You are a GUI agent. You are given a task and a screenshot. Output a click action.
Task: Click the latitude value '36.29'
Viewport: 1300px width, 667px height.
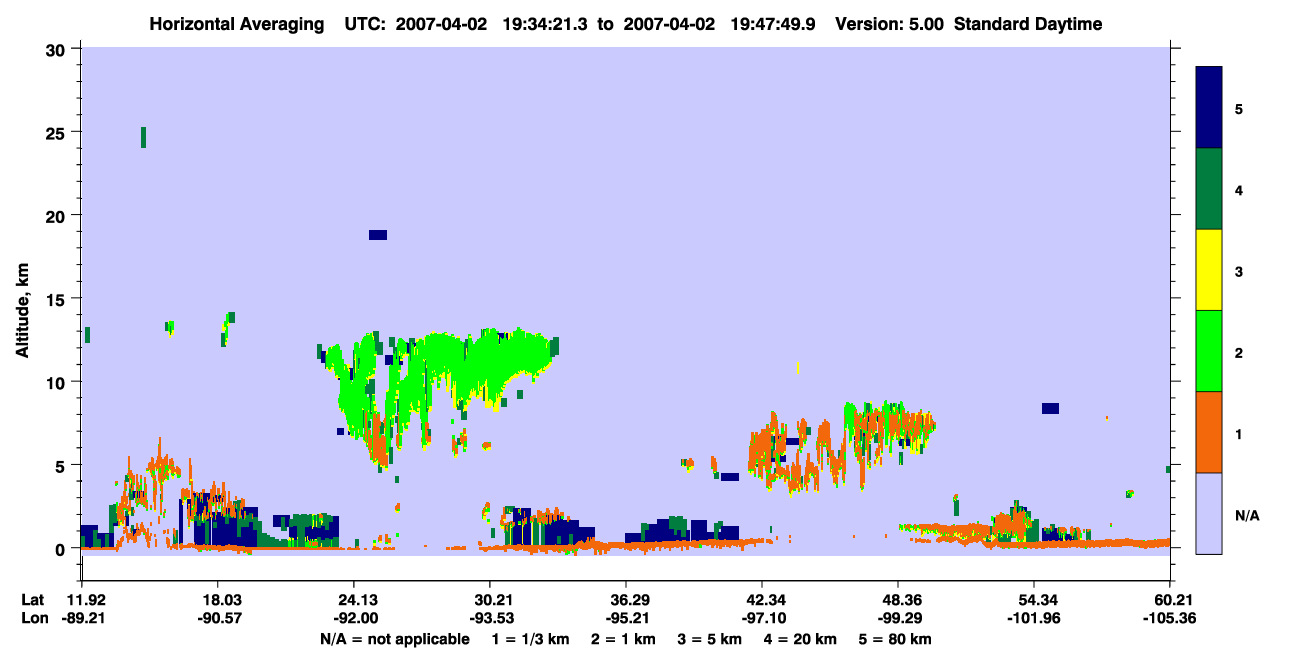[626, 599]
